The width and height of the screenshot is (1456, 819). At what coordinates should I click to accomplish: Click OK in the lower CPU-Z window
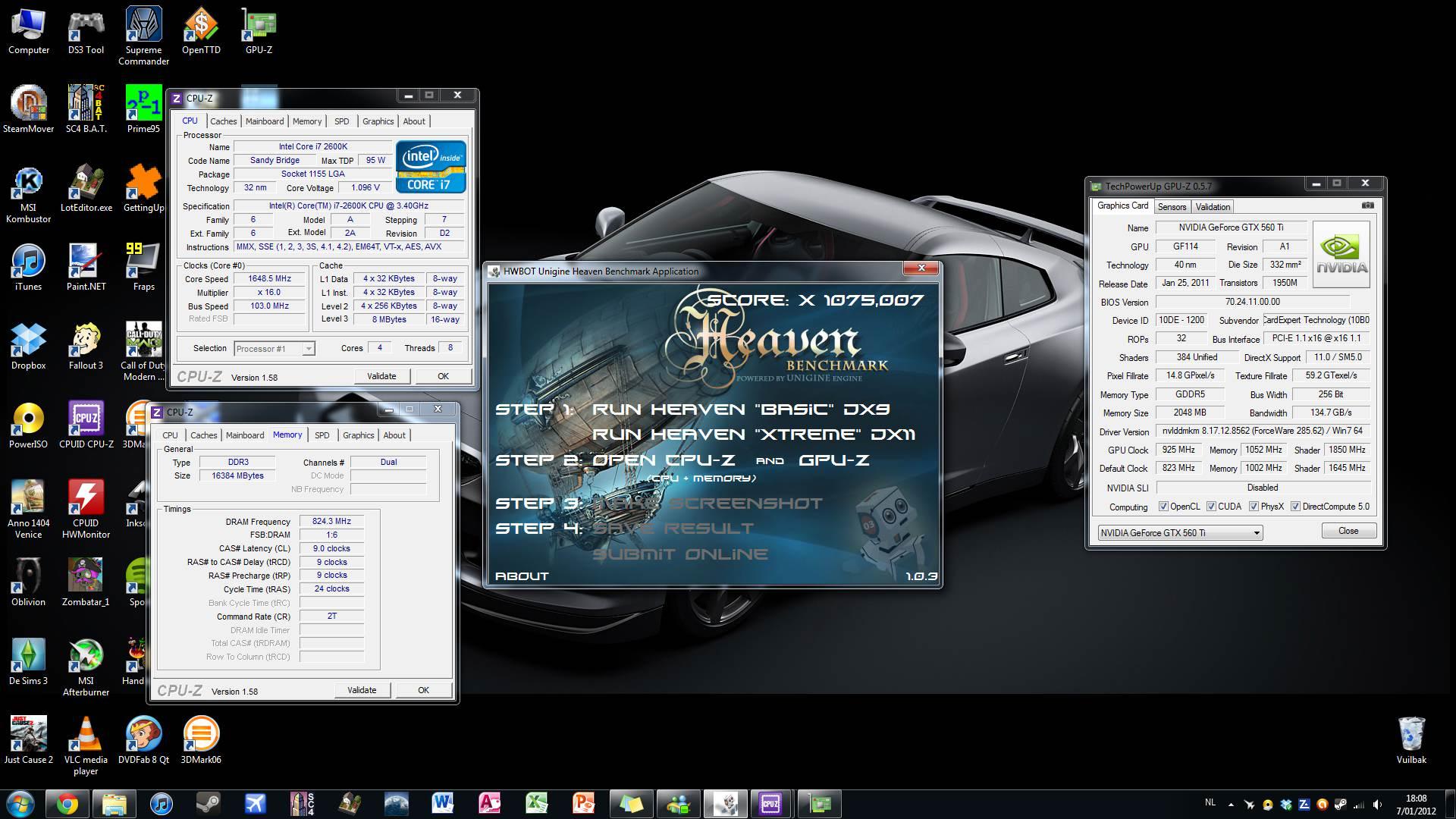point(423,690)
